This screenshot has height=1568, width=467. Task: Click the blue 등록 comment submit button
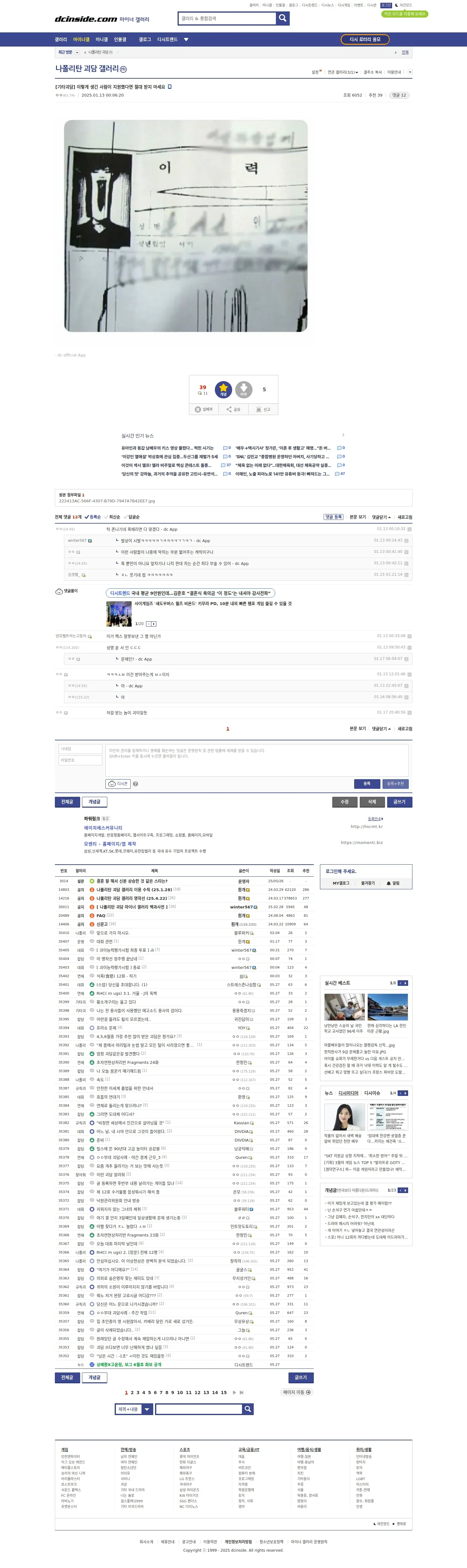pos(367,784)
